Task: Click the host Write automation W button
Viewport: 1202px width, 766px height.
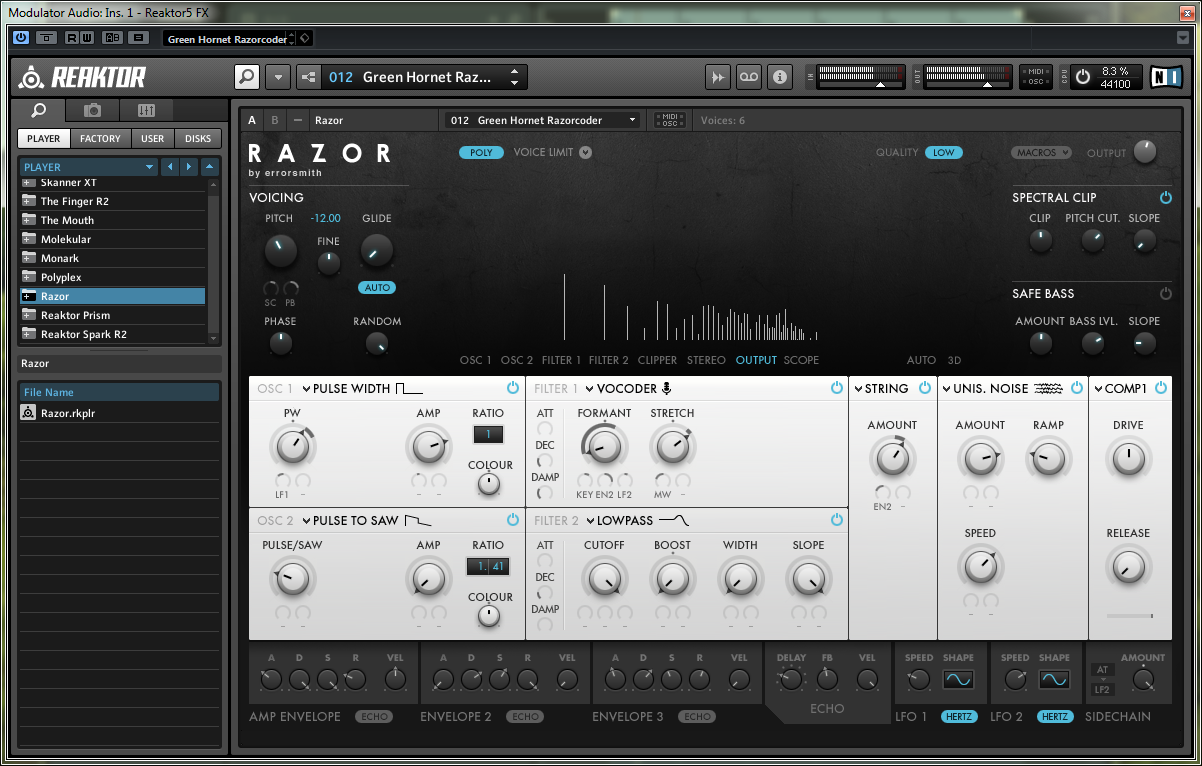Action: click(x=87, y=37)
